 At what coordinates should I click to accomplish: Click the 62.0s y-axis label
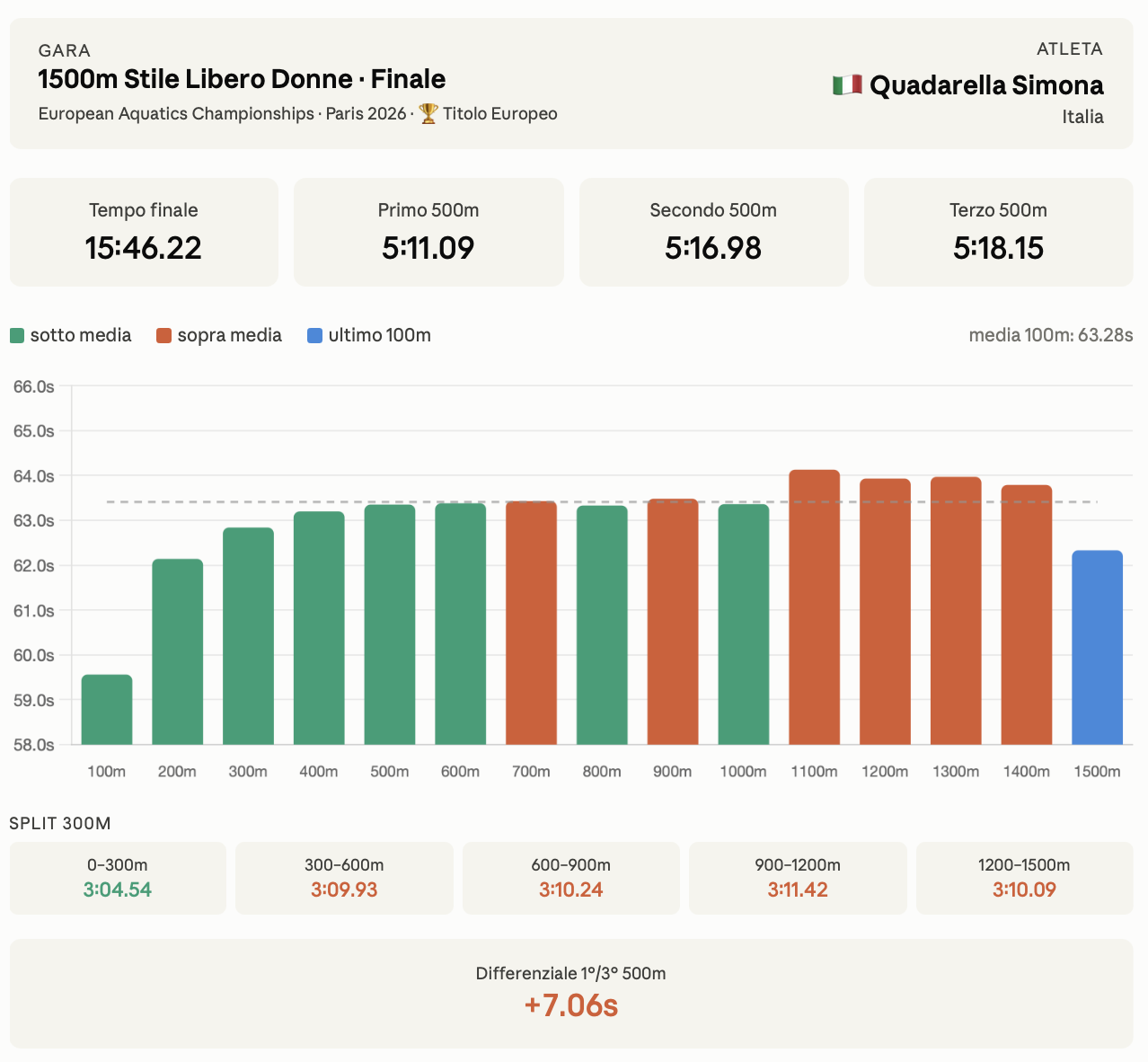(x=34, y=566)
